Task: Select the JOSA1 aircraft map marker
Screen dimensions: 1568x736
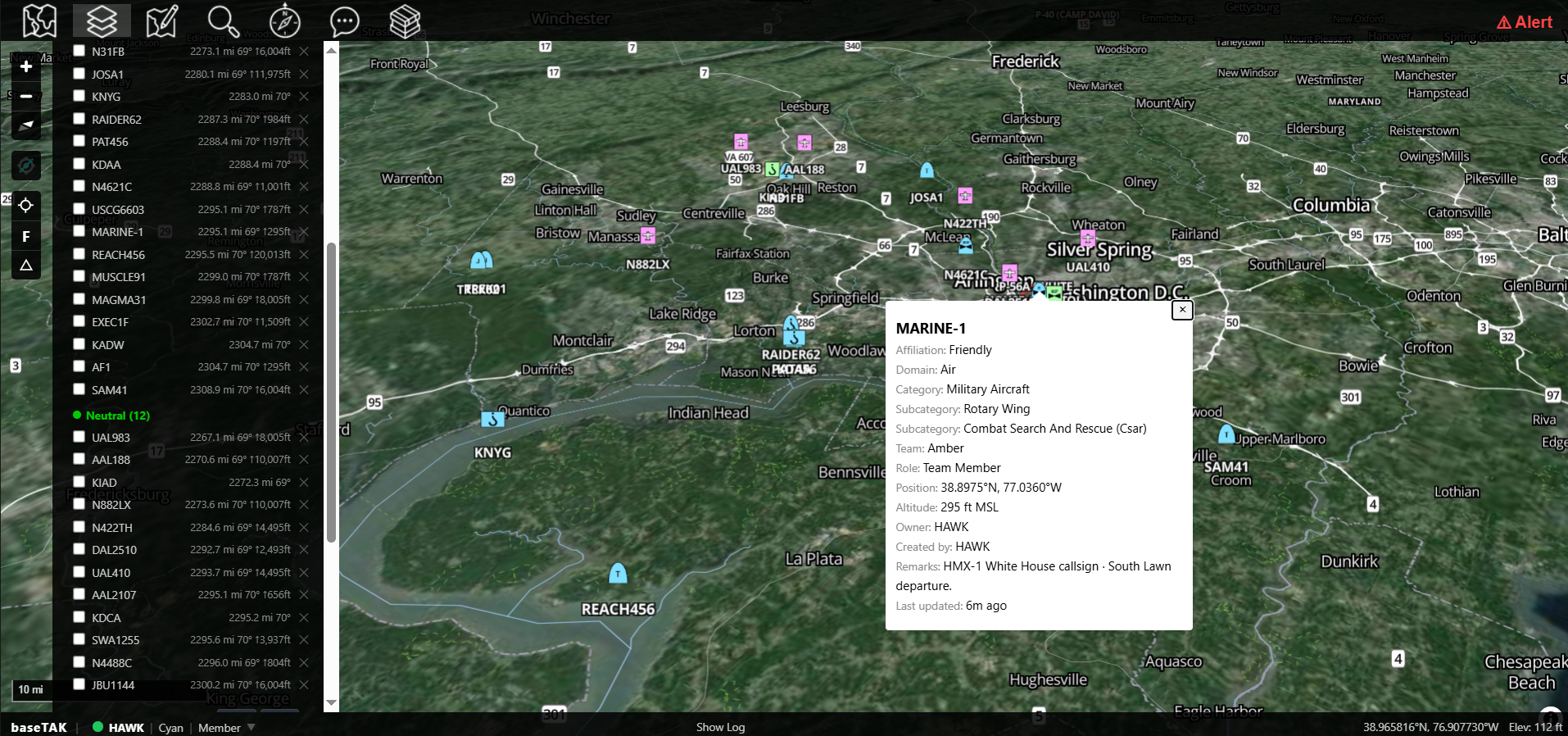Action: [x=927, y=170]
